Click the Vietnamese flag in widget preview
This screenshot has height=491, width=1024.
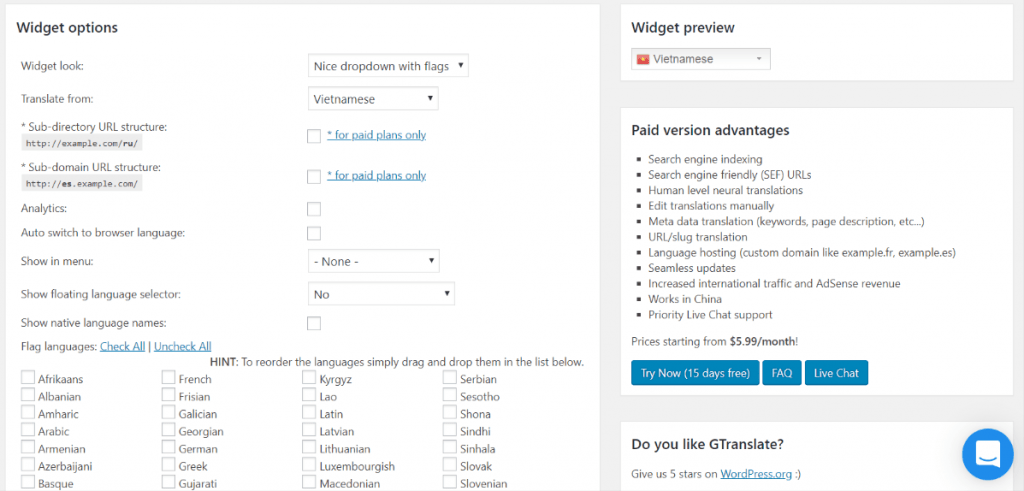click(643, 59)
